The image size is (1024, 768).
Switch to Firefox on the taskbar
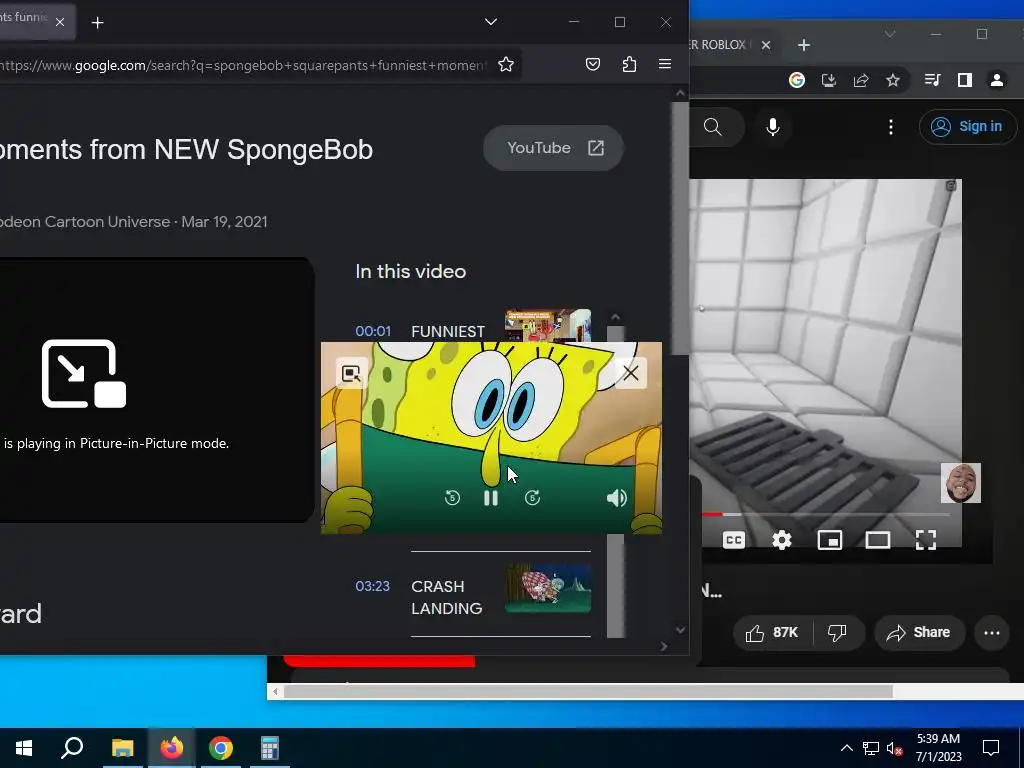click(x=172, y=748)
